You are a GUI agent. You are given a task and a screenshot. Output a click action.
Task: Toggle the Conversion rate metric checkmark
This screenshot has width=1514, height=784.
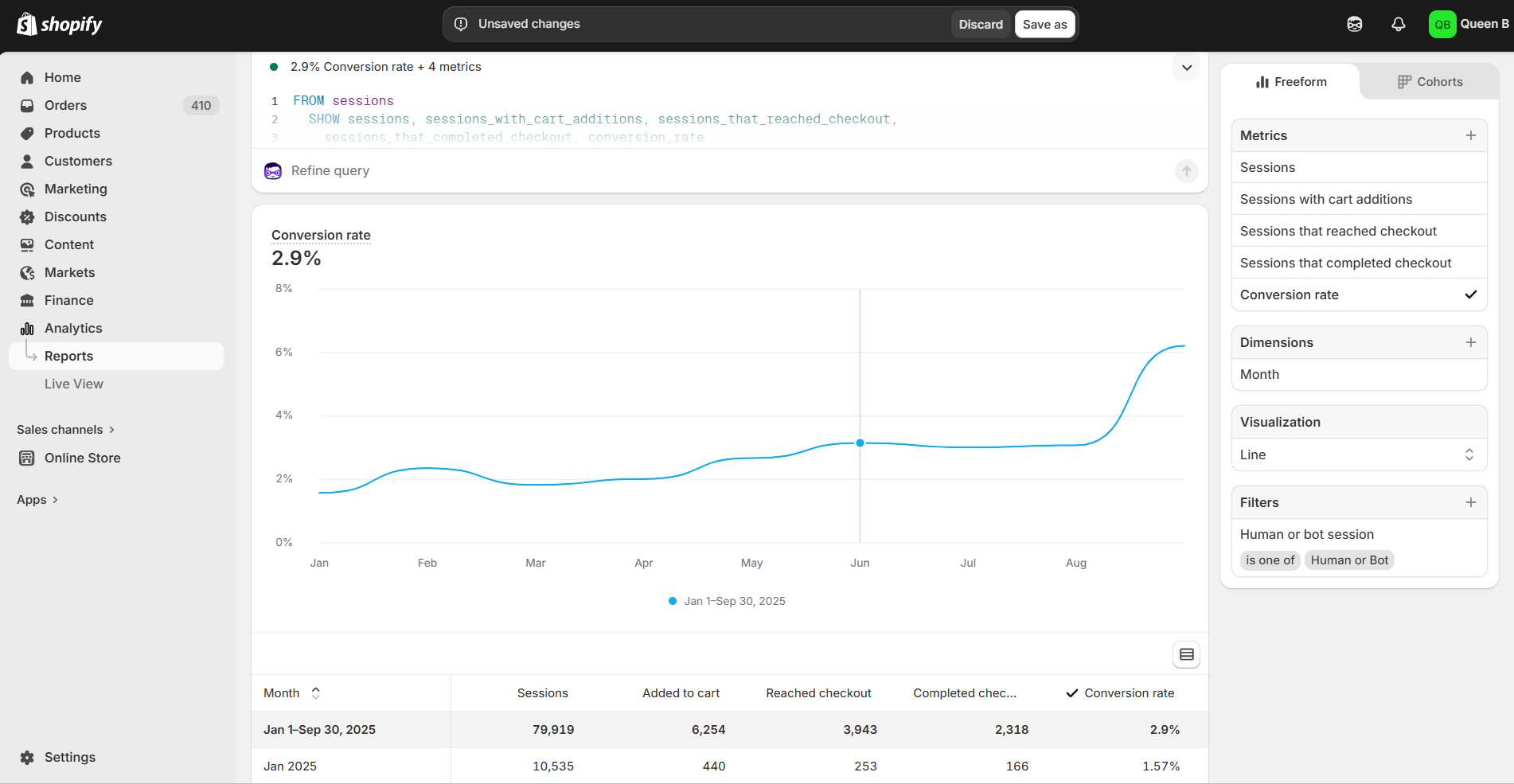coord(1469,294)
